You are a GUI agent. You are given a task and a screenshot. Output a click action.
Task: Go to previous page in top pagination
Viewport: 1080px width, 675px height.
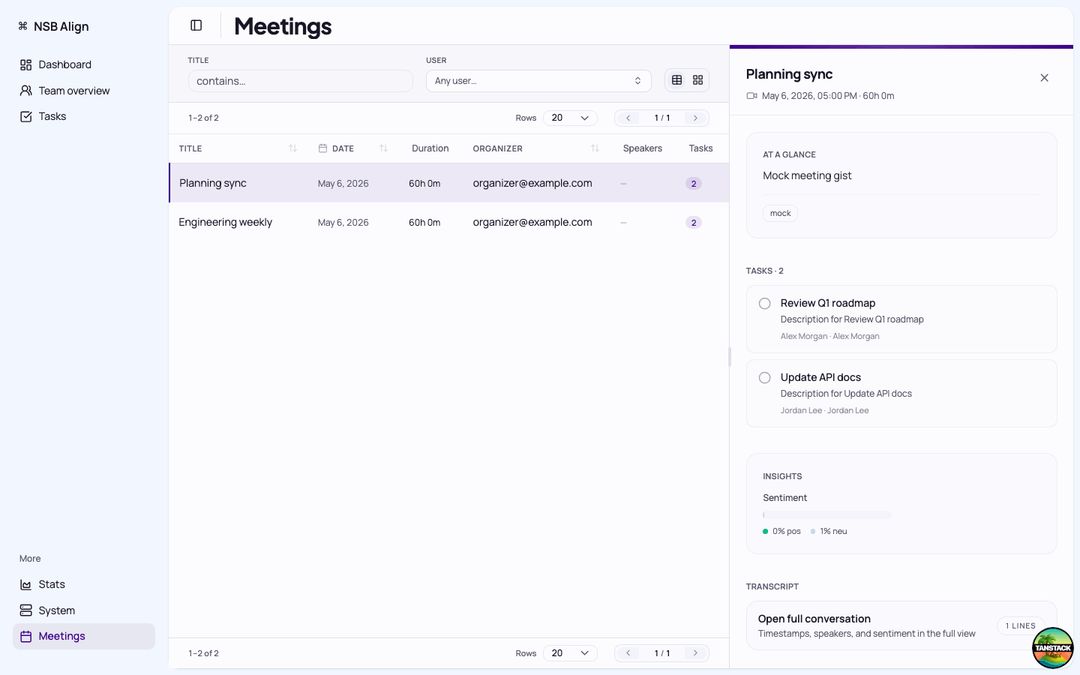(628, 118)
